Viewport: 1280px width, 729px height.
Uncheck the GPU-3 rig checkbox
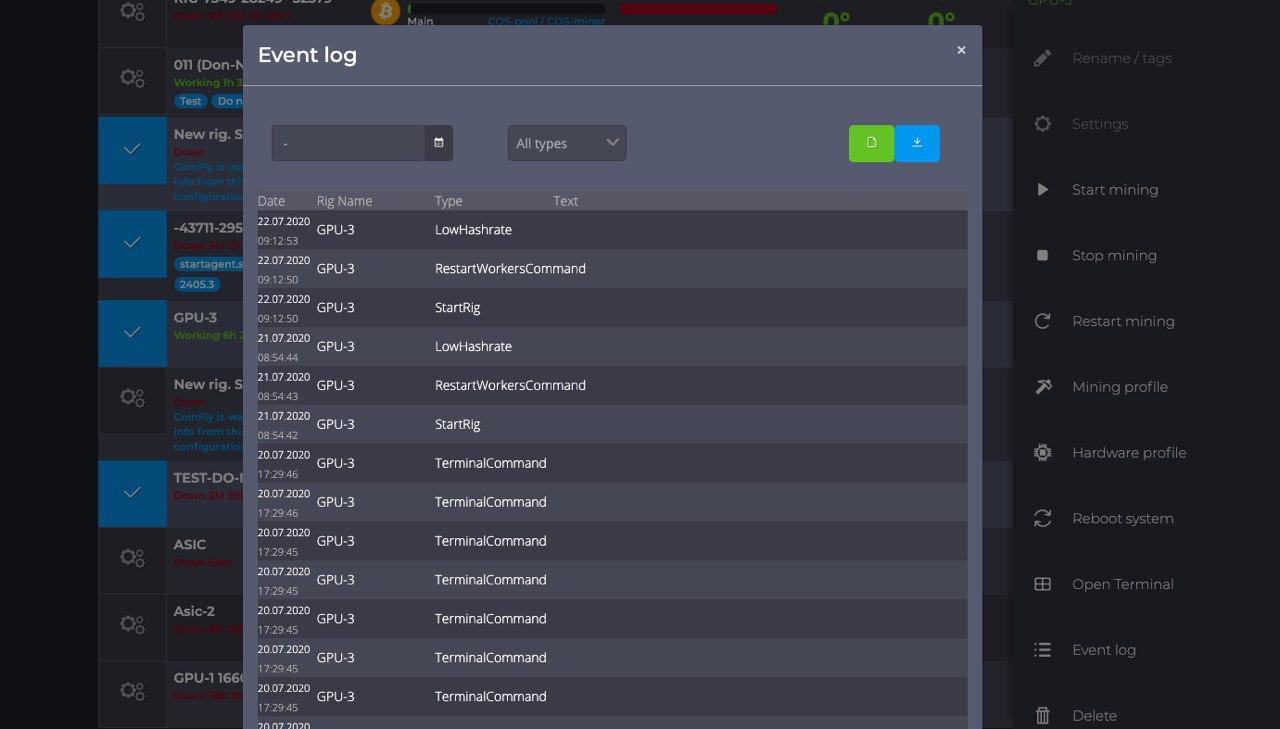(x=132, y=332)
